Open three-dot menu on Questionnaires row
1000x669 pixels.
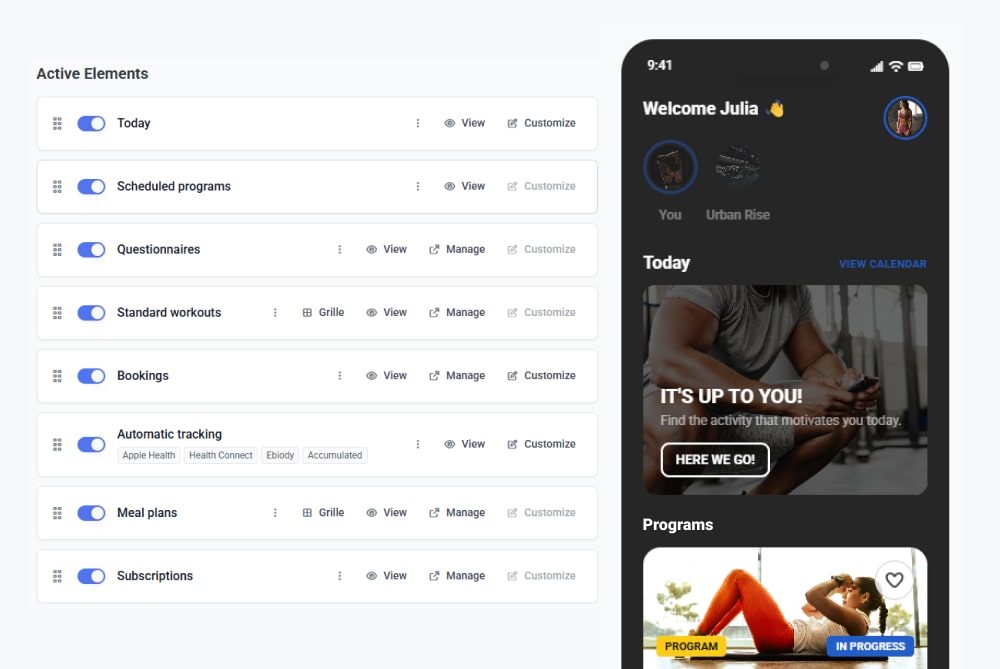(339, 249)
